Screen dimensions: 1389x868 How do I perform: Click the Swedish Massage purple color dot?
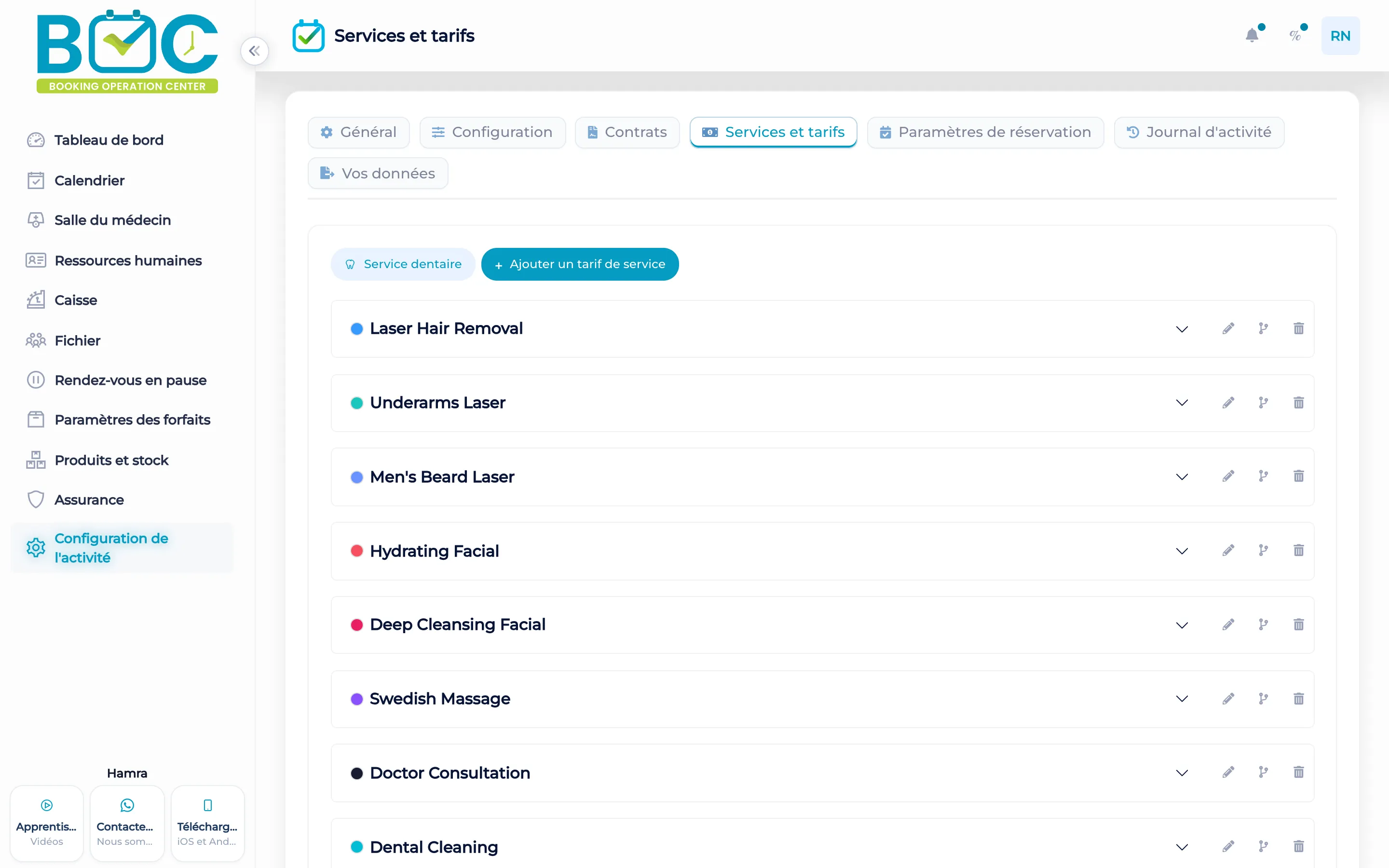coord(356,699)
